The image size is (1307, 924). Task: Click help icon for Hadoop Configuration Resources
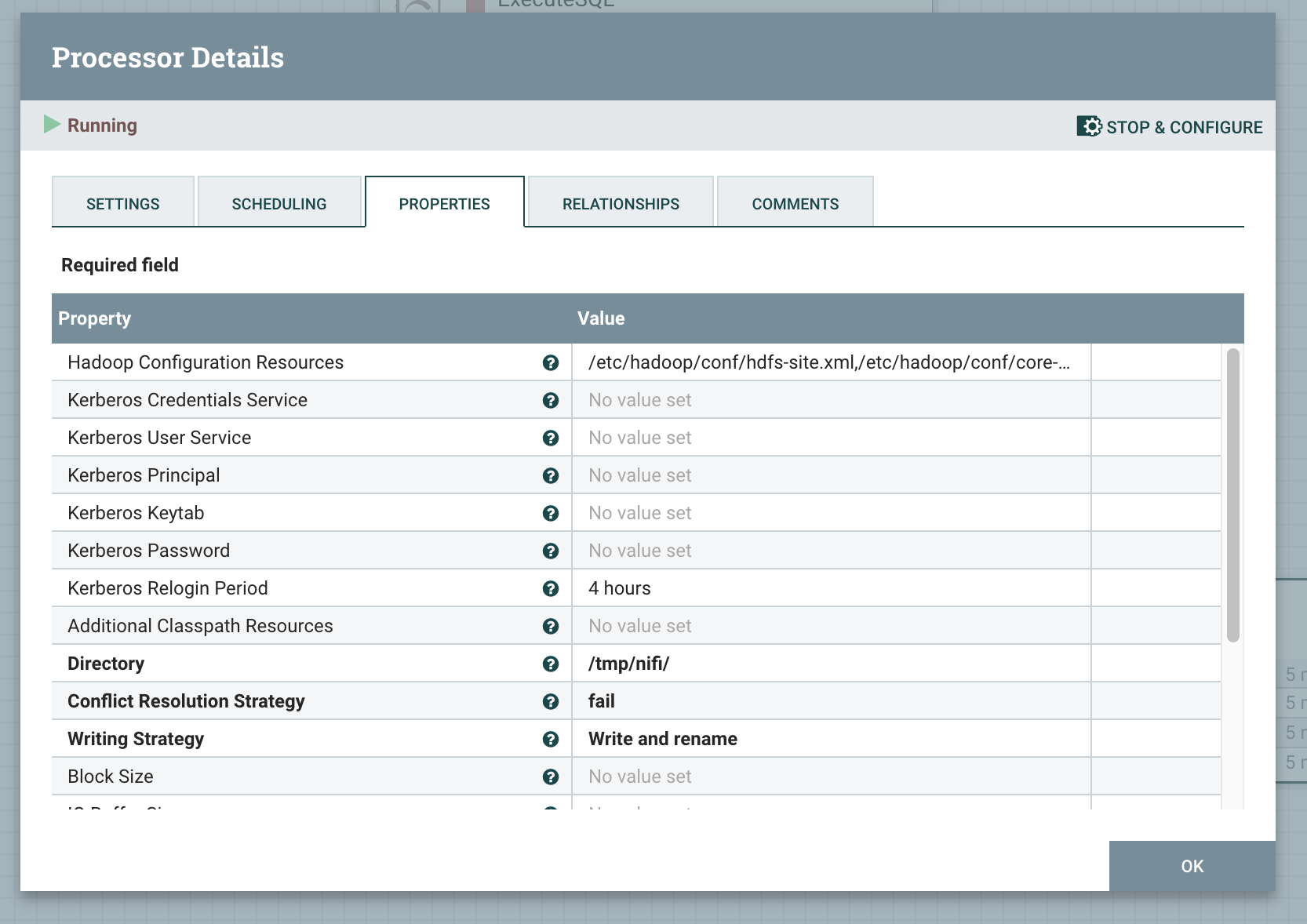[x=551, y=362]
